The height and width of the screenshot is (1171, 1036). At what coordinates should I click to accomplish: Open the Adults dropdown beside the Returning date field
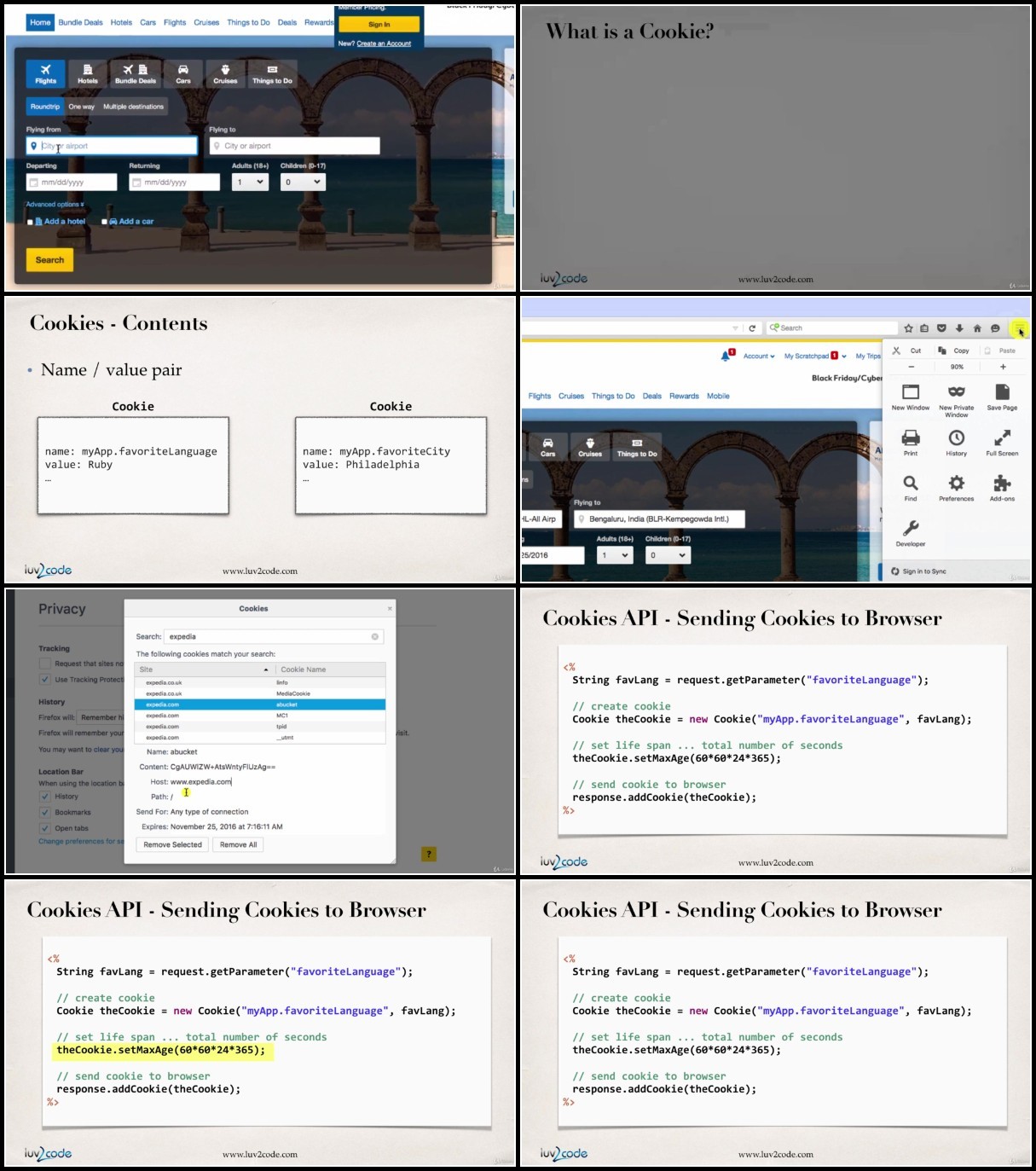tap(251, 182)
